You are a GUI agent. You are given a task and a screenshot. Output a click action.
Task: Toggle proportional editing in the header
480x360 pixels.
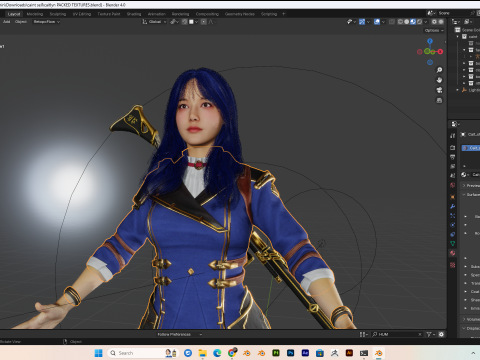tap(204, 22)
